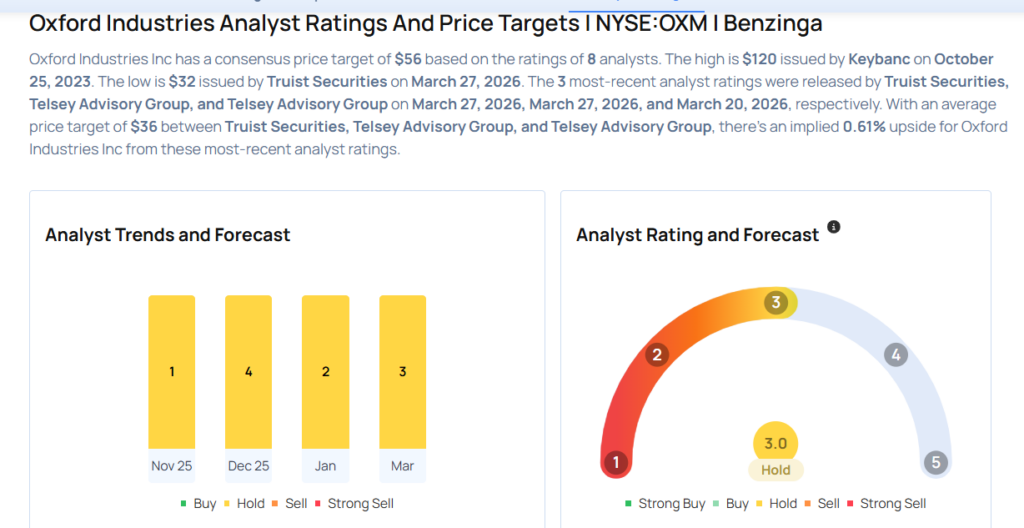This screenshot has width=1024, height=528.
Task: Click gauge marker number 5
Action: [x=935, y=463]
